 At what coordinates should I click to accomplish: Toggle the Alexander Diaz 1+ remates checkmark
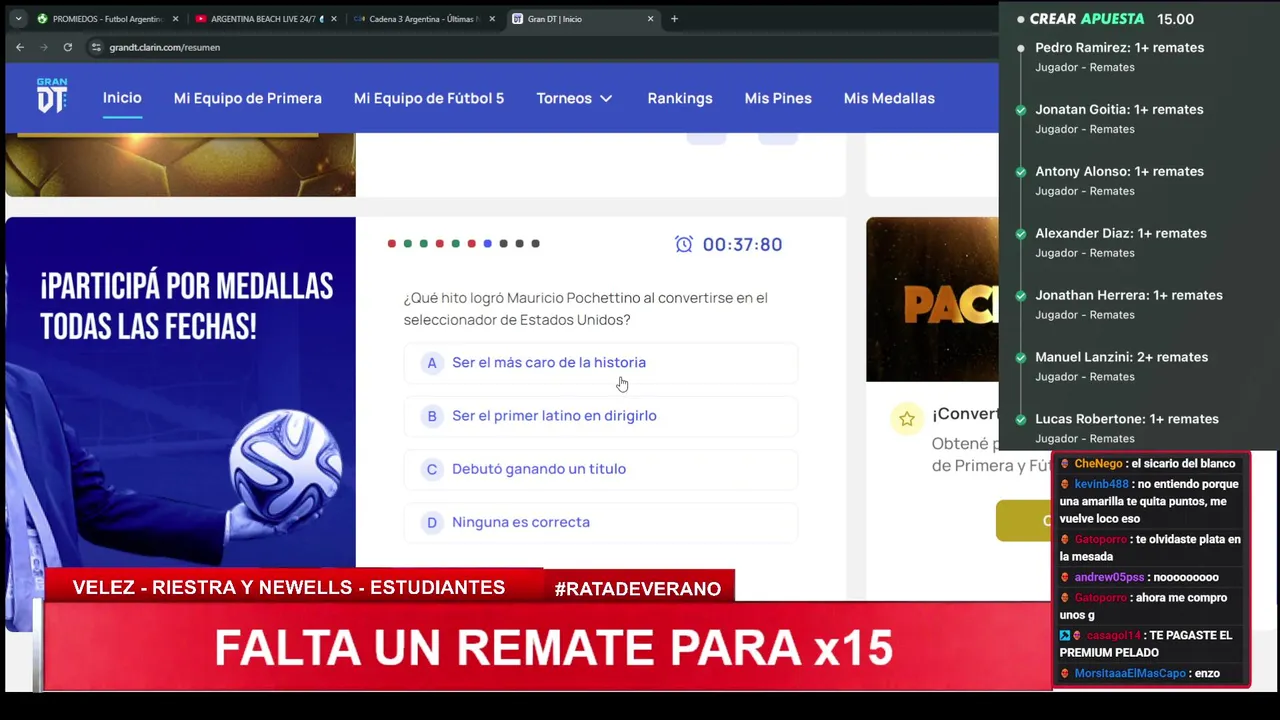pos(1021,234)
